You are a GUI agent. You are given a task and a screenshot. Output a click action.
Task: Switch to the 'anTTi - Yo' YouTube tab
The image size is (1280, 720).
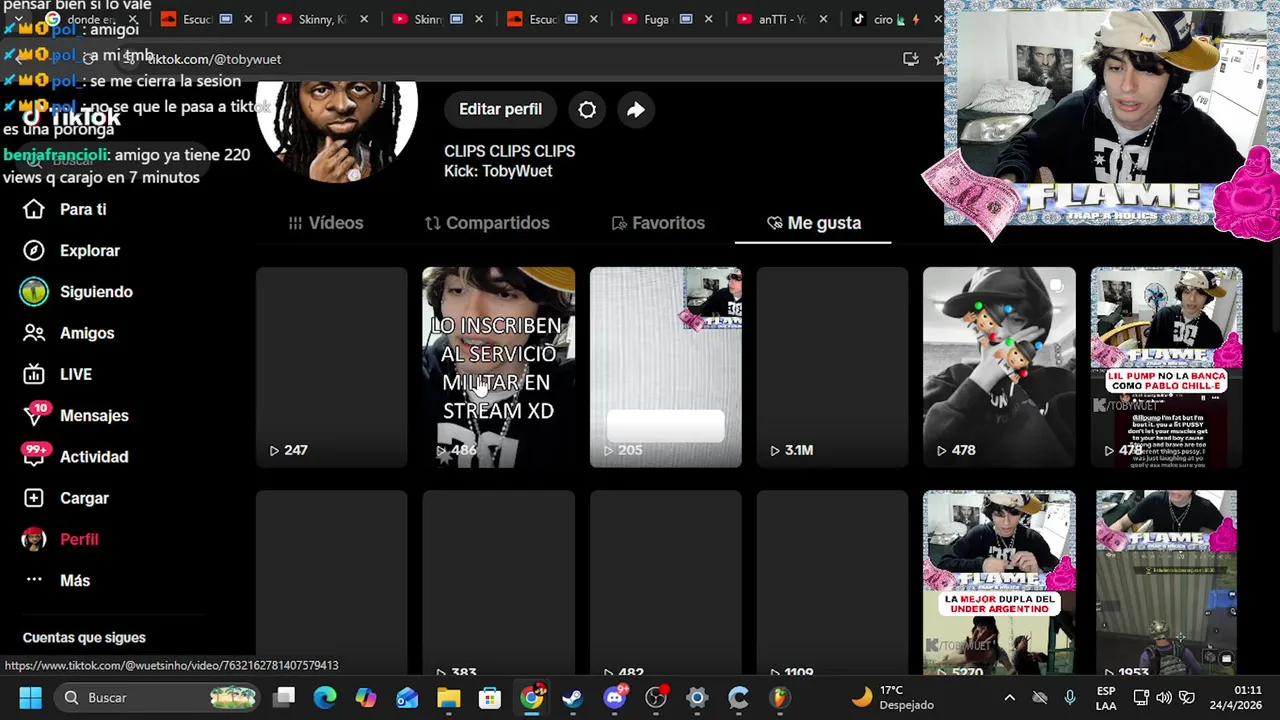782,19
